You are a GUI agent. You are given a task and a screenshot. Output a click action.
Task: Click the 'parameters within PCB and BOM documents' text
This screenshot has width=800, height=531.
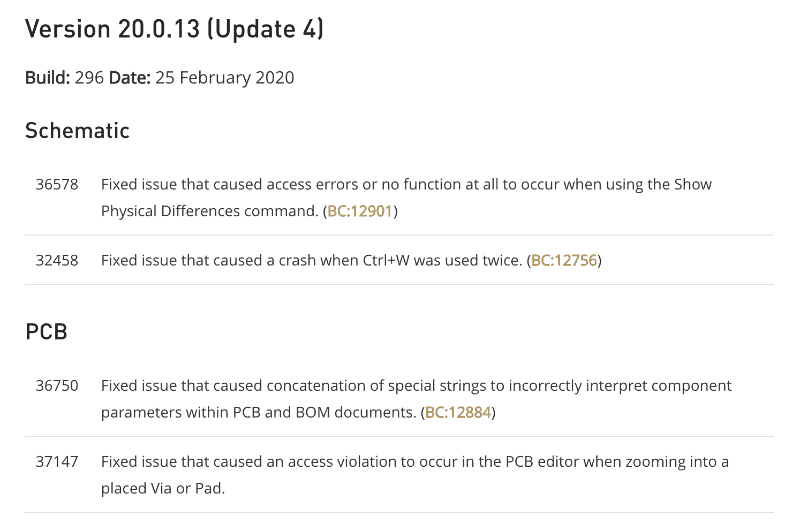click(259, 412)
